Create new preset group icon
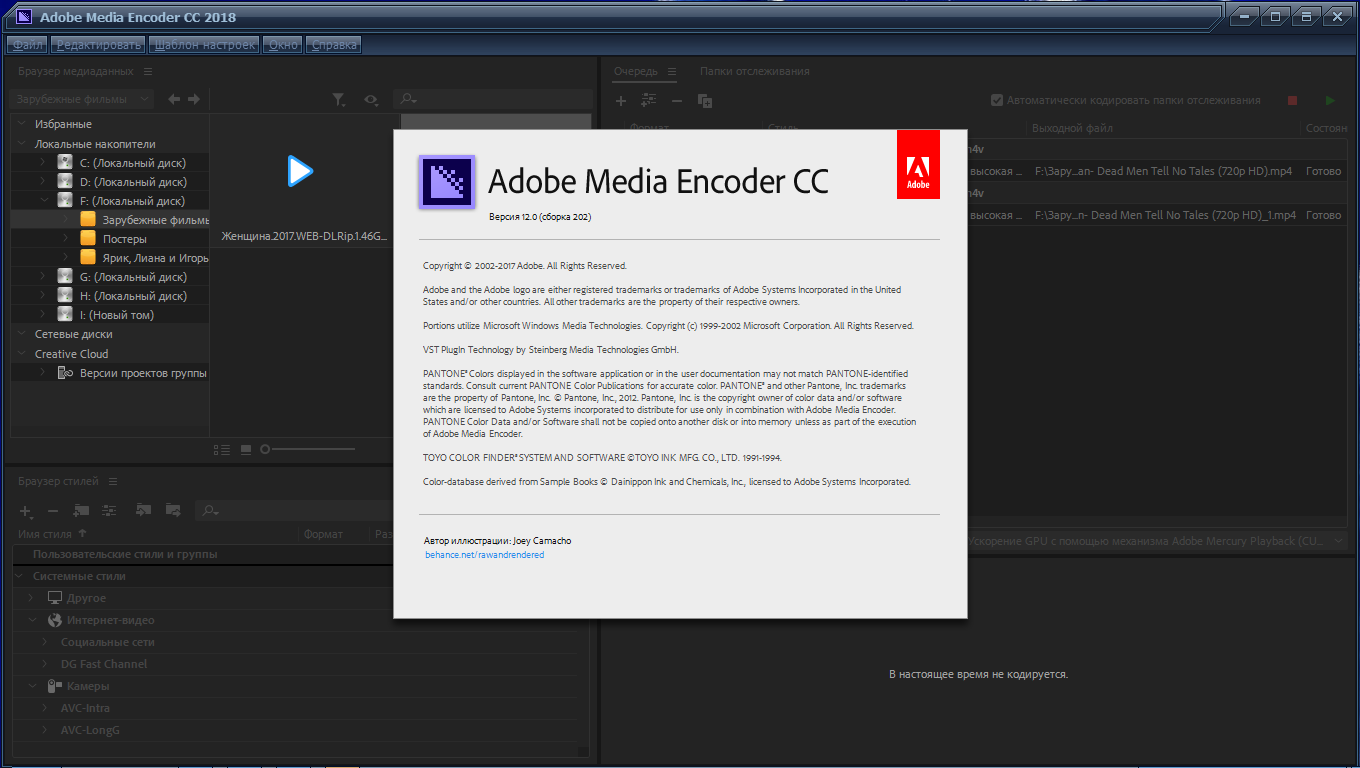Image resolution: width=1360 pixels, height=768 pixels. (x=81, y=511)
